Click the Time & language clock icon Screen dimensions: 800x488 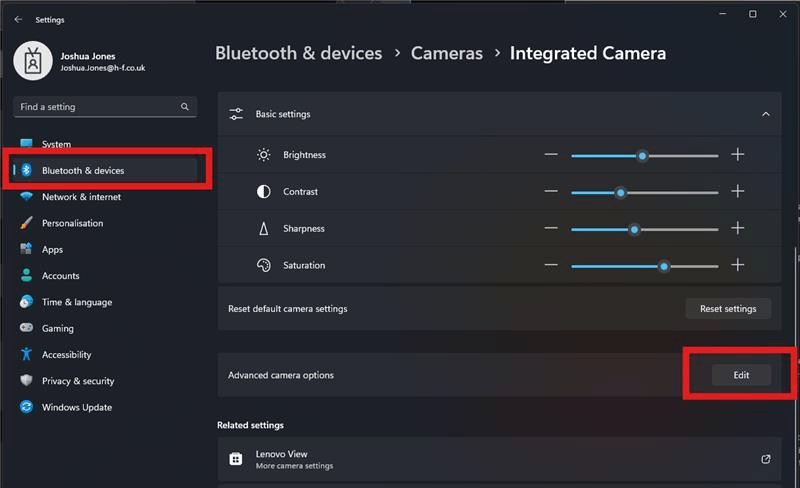[x=26, y=302]
